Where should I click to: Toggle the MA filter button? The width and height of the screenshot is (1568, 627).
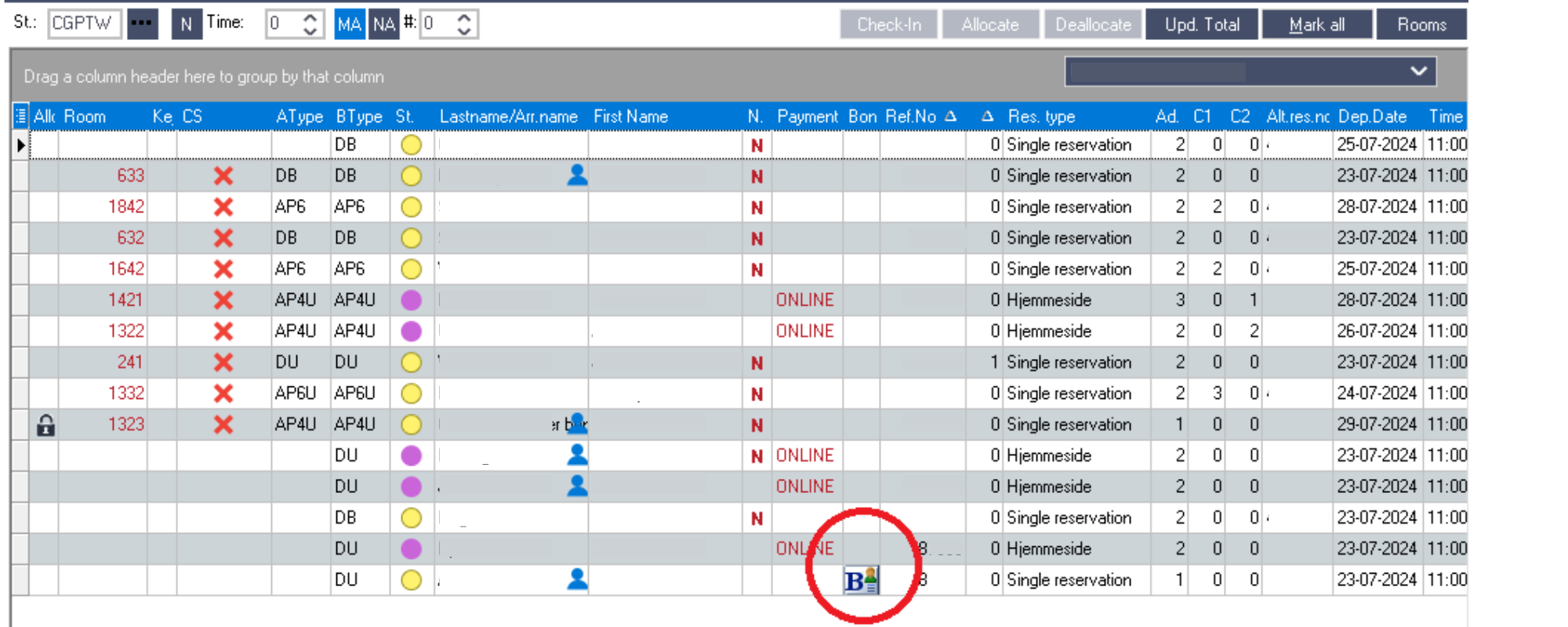coord(349,24)
